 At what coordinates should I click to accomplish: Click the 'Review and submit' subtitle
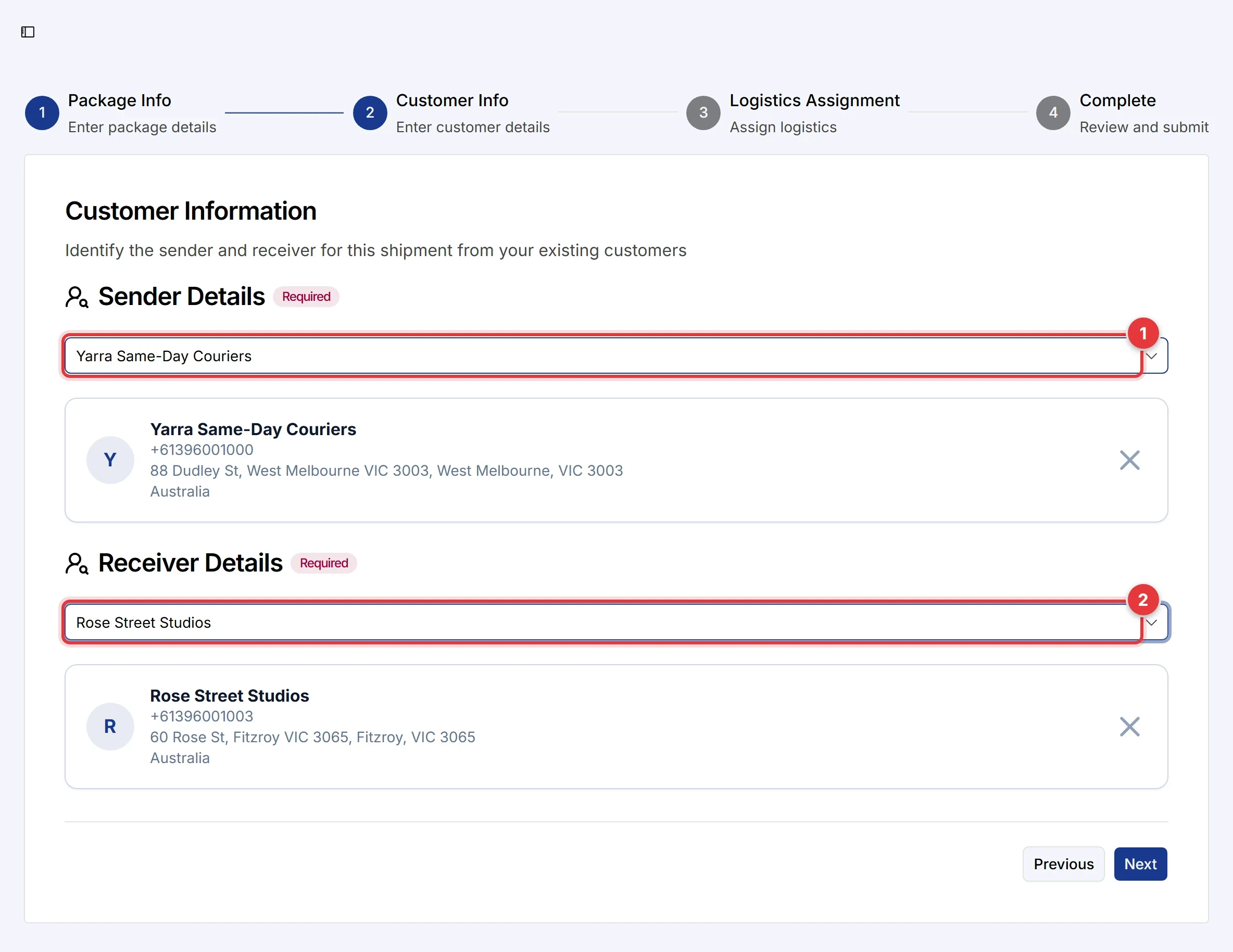pyautogui.click(x=1144, y=128)
